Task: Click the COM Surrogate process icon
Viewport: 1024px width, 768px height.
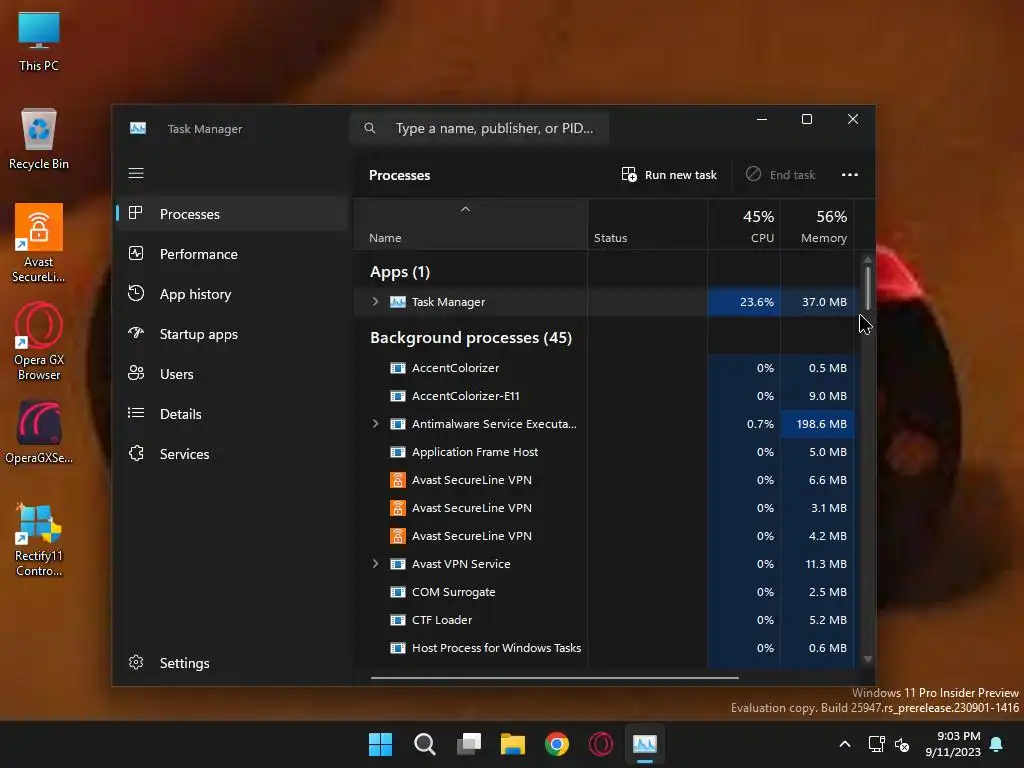Action: click(398, 592)
